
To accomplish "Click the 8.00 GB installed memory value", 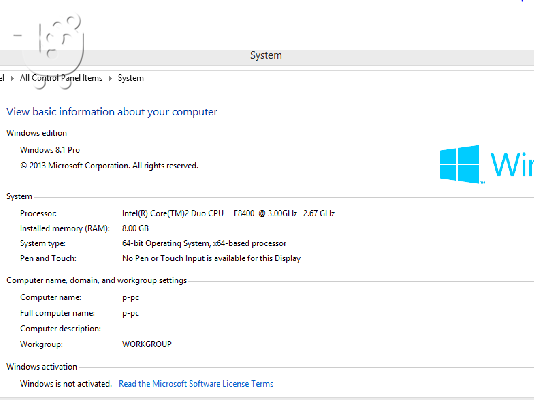I will click(x=136, y=228).
